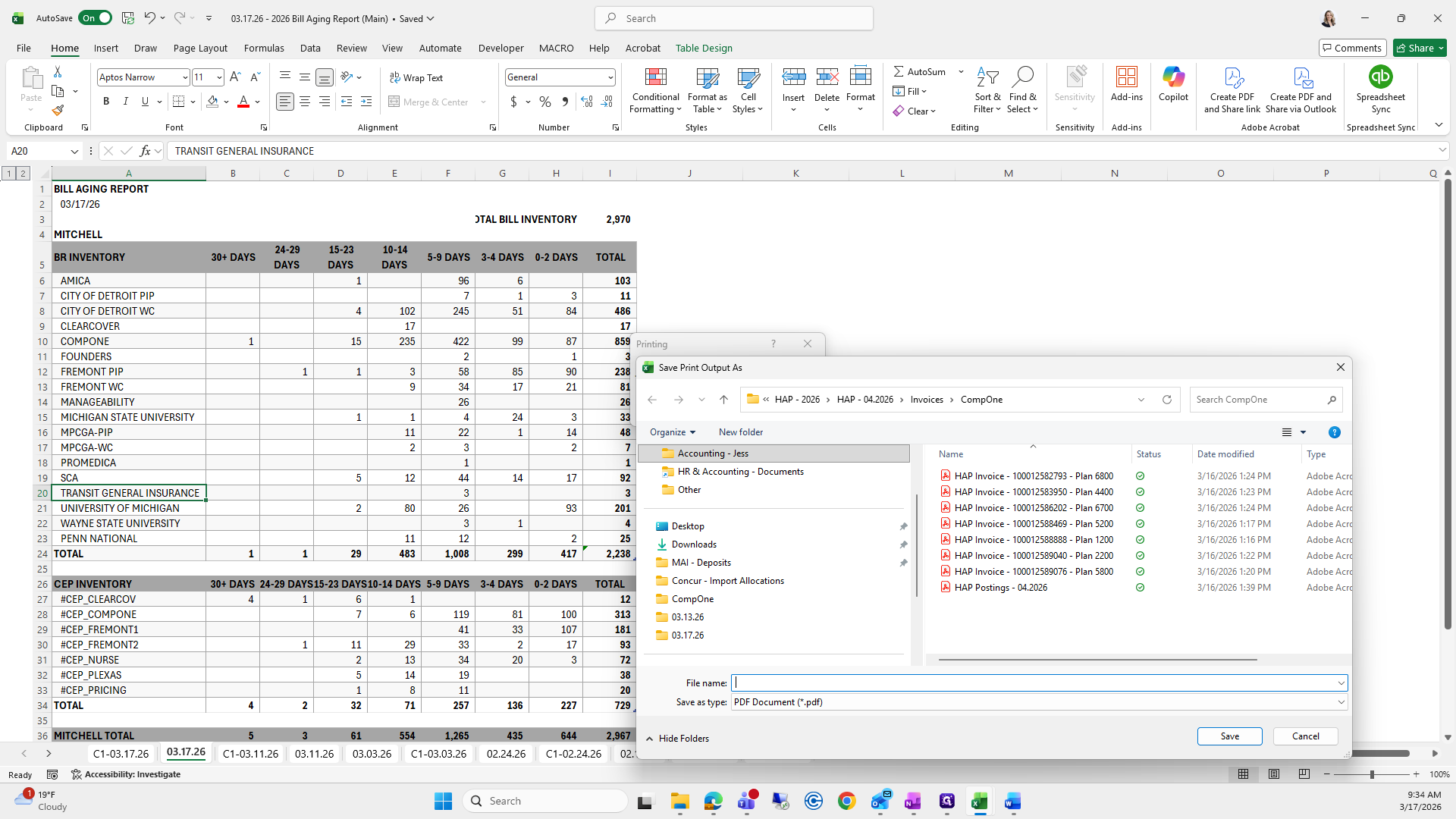Click the Format Painter icon
This screenshot has height=819, width=1456.
pyautogui.click(x=58, y=111)
